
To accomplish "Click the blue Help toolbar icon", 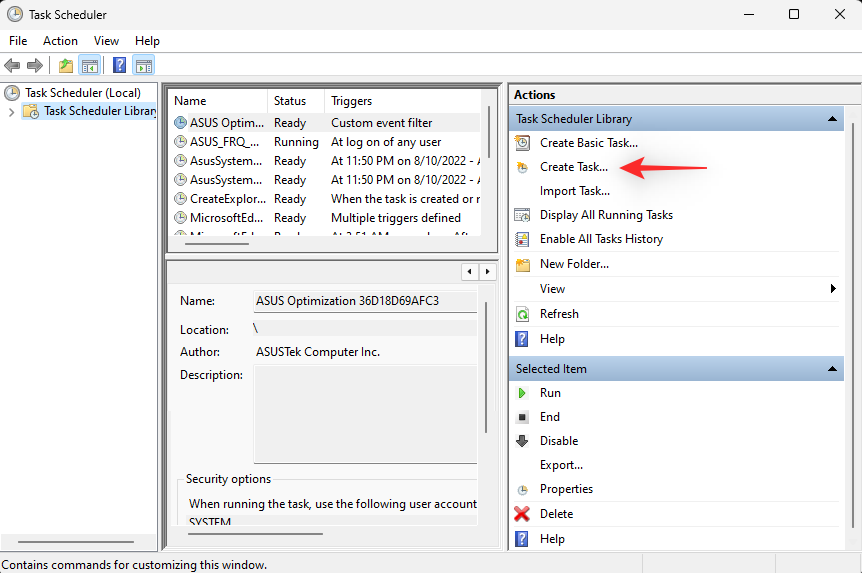I will [119, 66].
